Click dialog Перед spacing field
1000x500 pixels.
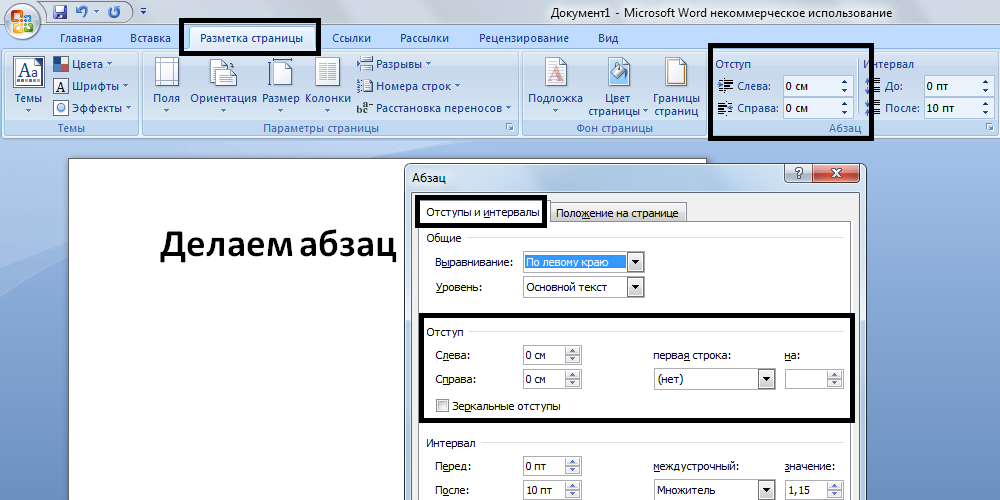[544, 466]
